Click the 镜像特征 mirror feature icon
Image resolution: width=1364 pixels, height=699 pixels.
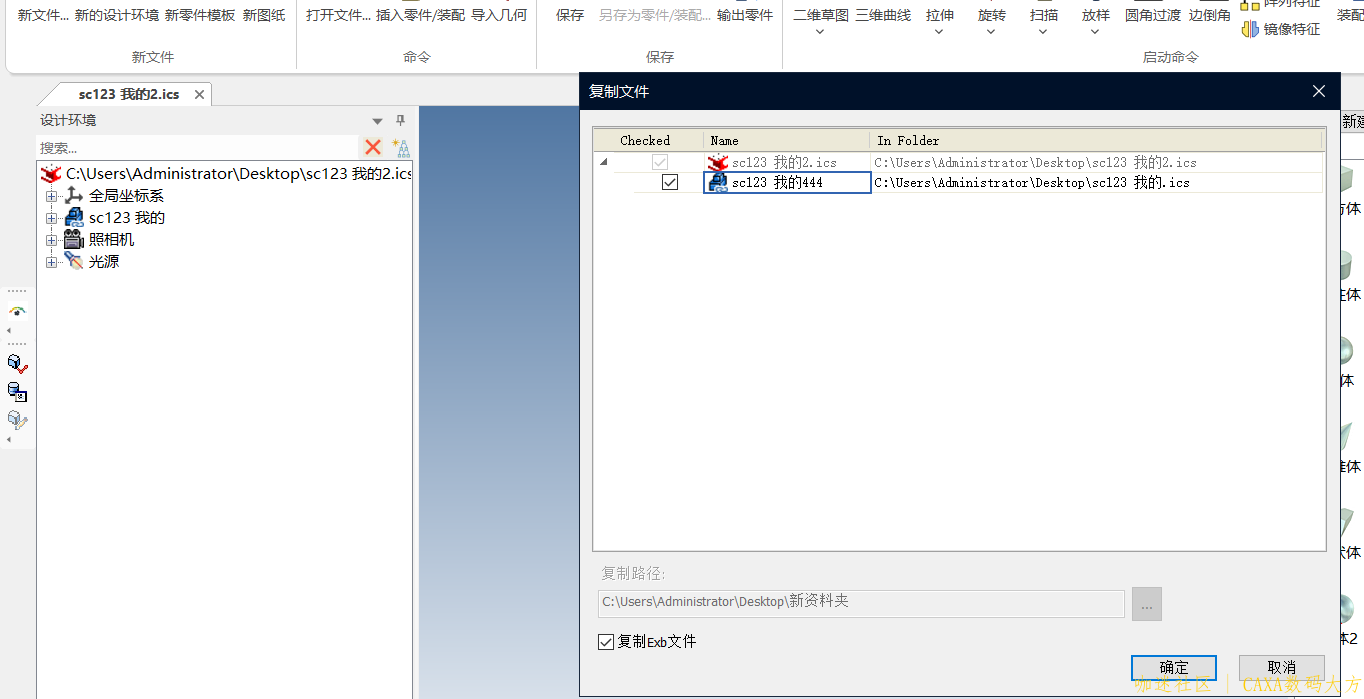click(x=1250, y=29)
